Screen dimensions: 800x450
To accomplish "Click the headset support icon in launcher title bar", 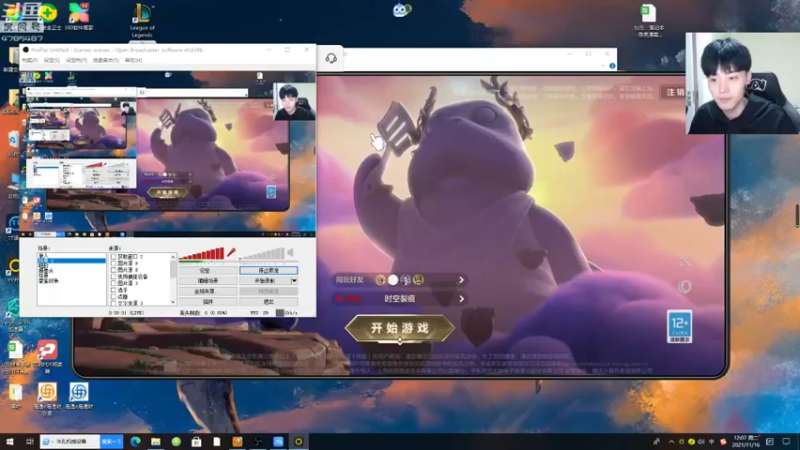I will click(x=331, y=59).
